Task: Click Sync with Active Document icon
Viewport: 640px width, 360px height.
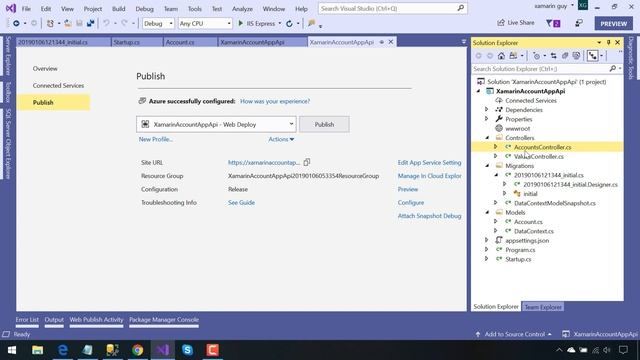Action: click(x=553, y=56)
